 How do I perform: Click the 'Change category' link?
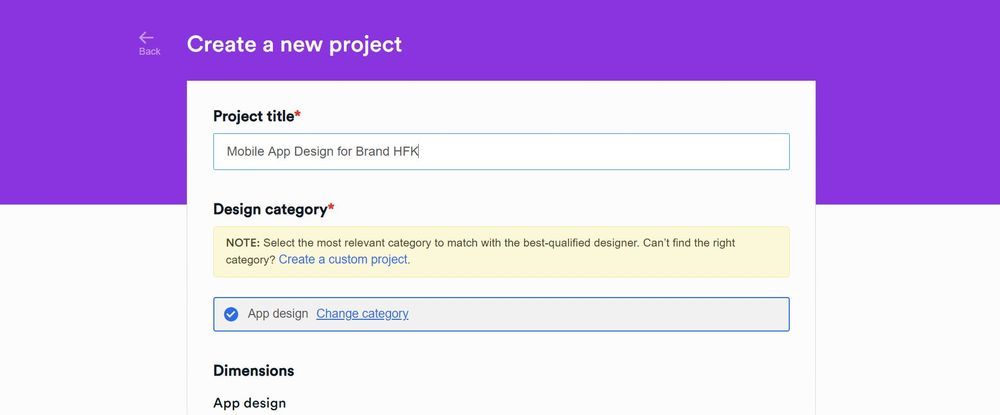362,314
